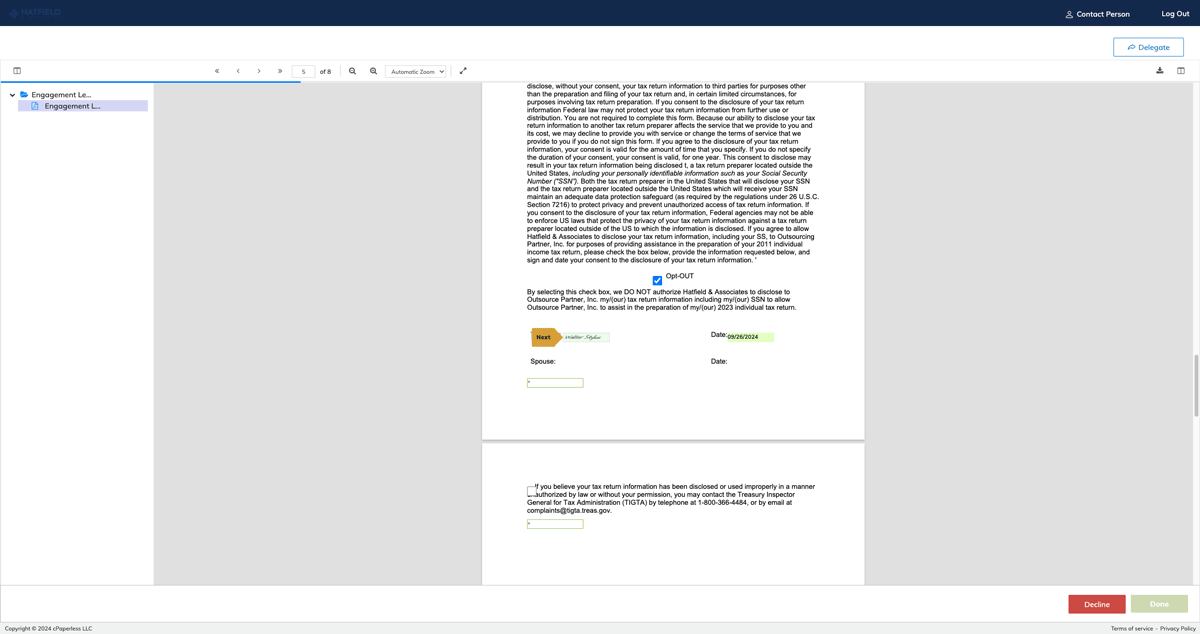The image size is (1200, 634).
Task: Collapse the Engagement Le folder
Action: [x=11, y=94]
